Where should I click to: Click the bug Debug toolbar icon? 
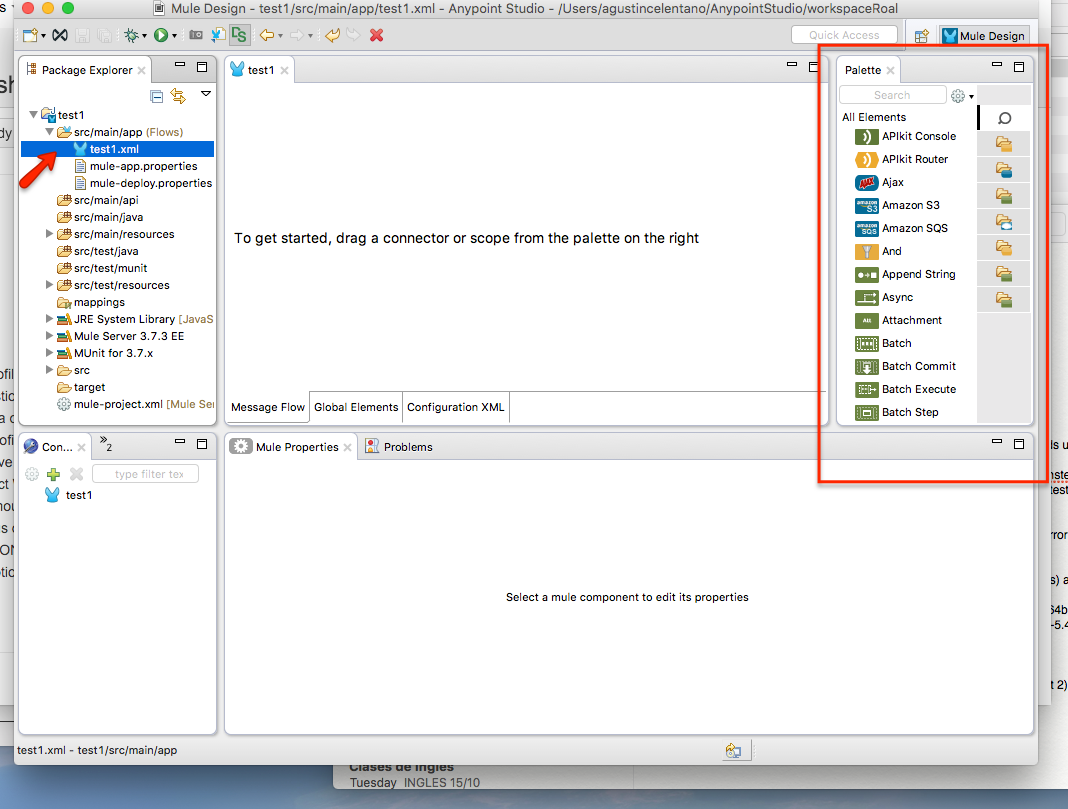(x=131, y=35)
